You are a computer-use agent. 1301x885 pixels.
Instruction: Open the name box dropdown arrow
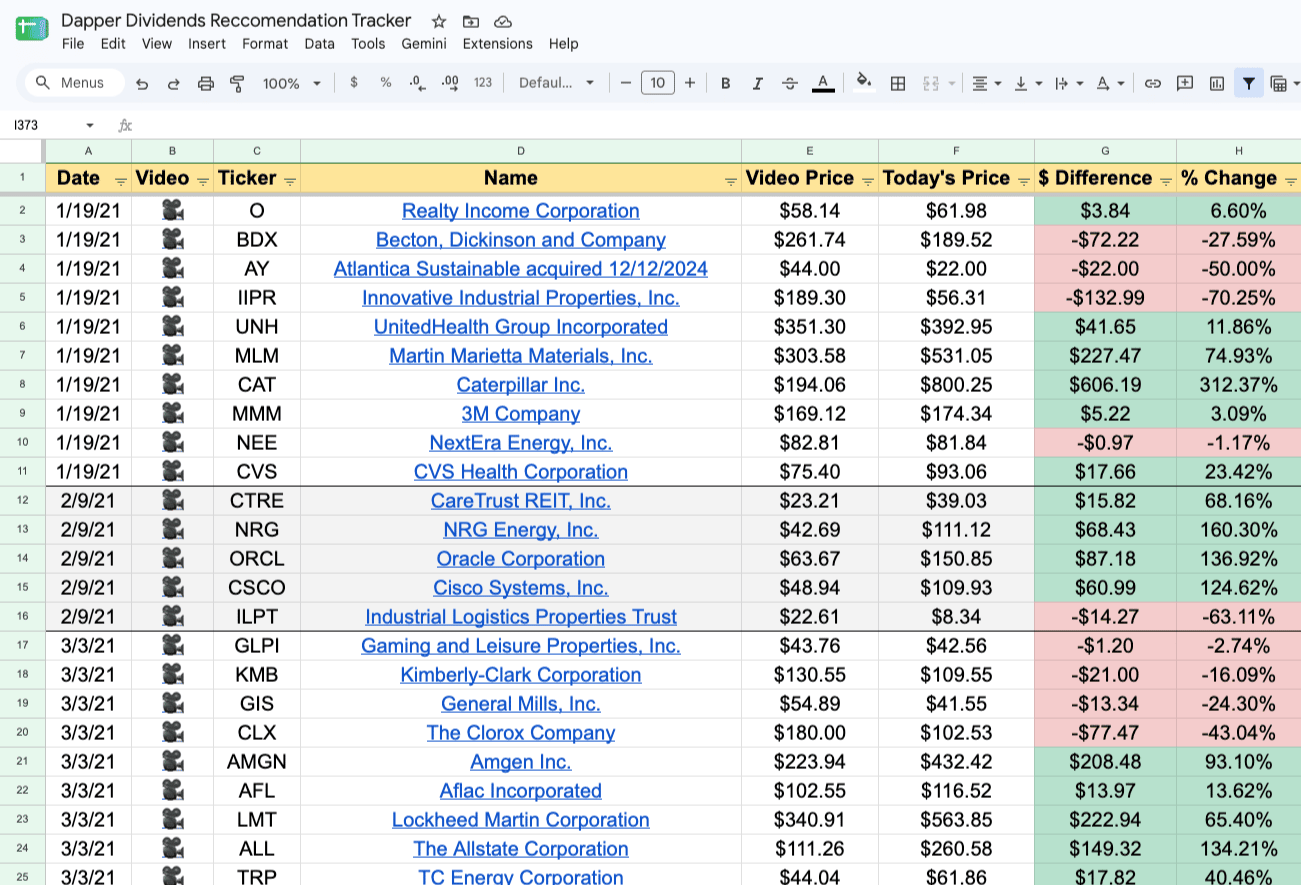[90, 125]
